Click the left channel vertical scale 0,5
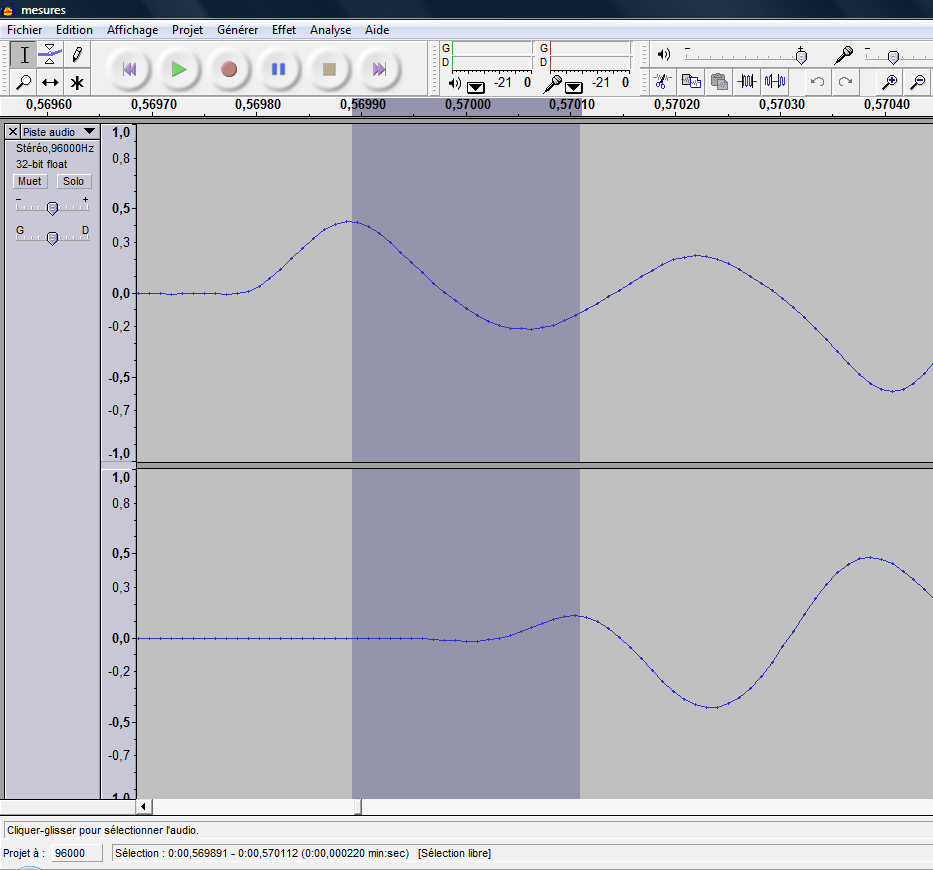 pyautogui.click(x=121, y=208)
